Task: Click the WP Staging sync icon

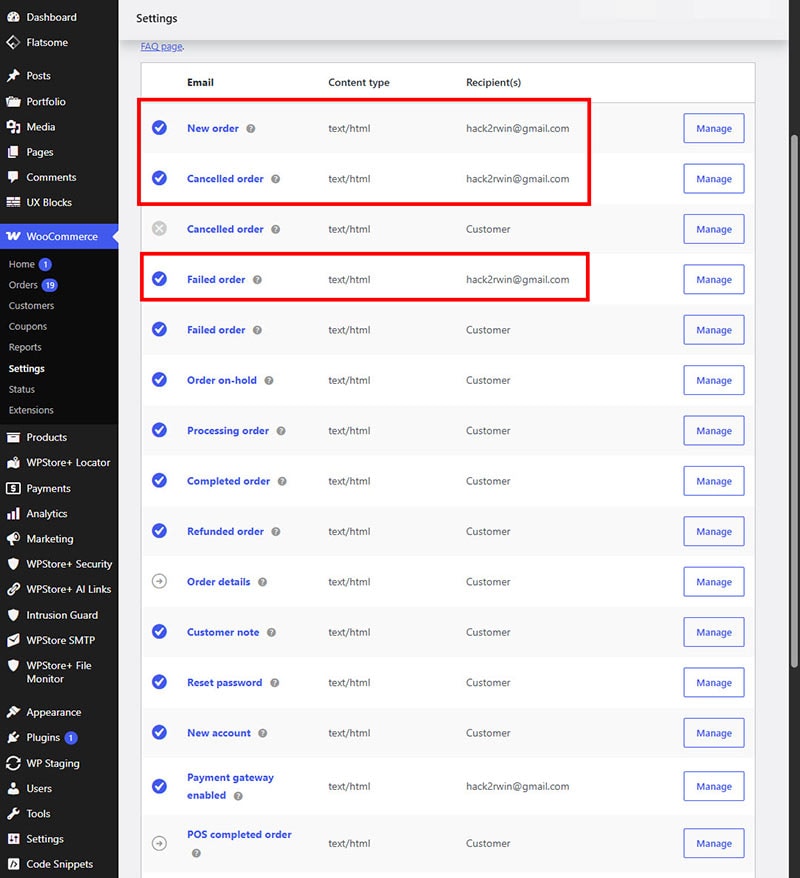Action: pyautogui.click(x=13, y=763)
